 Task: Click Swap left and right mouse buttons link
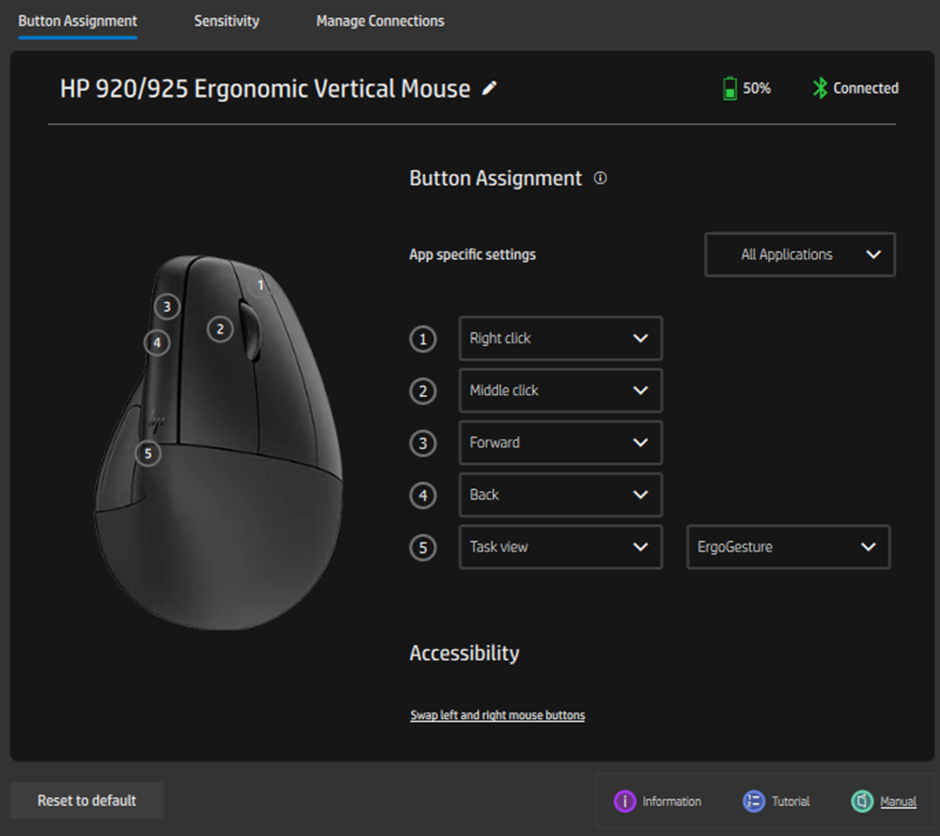pos(498,715)
